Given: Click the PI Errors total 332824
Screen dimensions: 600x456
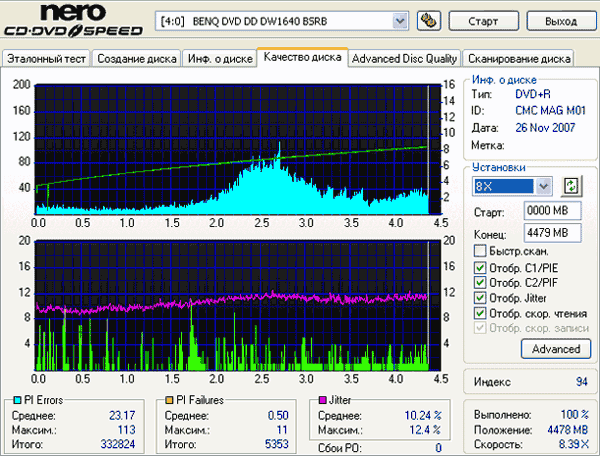Looking at the screenshot, I should 118,444.
